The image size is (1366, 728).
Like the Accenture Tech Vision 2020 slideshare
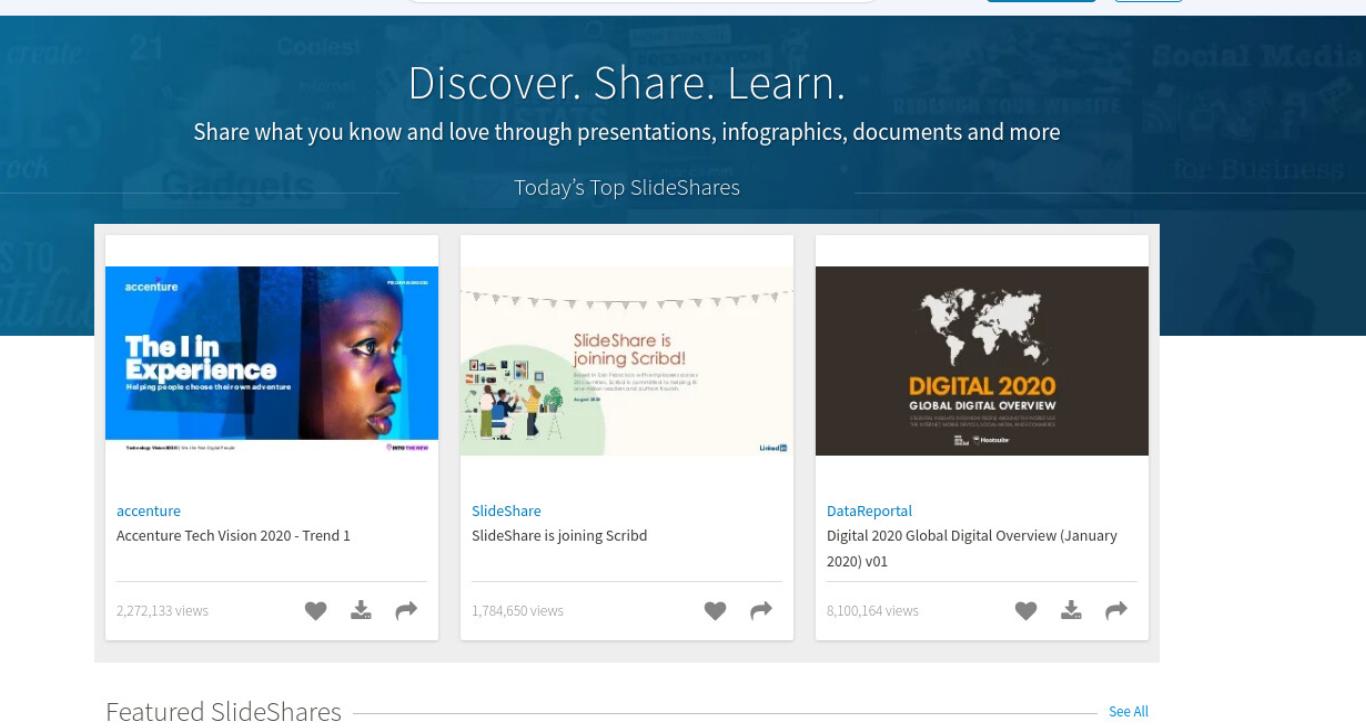tap(315, 610)
